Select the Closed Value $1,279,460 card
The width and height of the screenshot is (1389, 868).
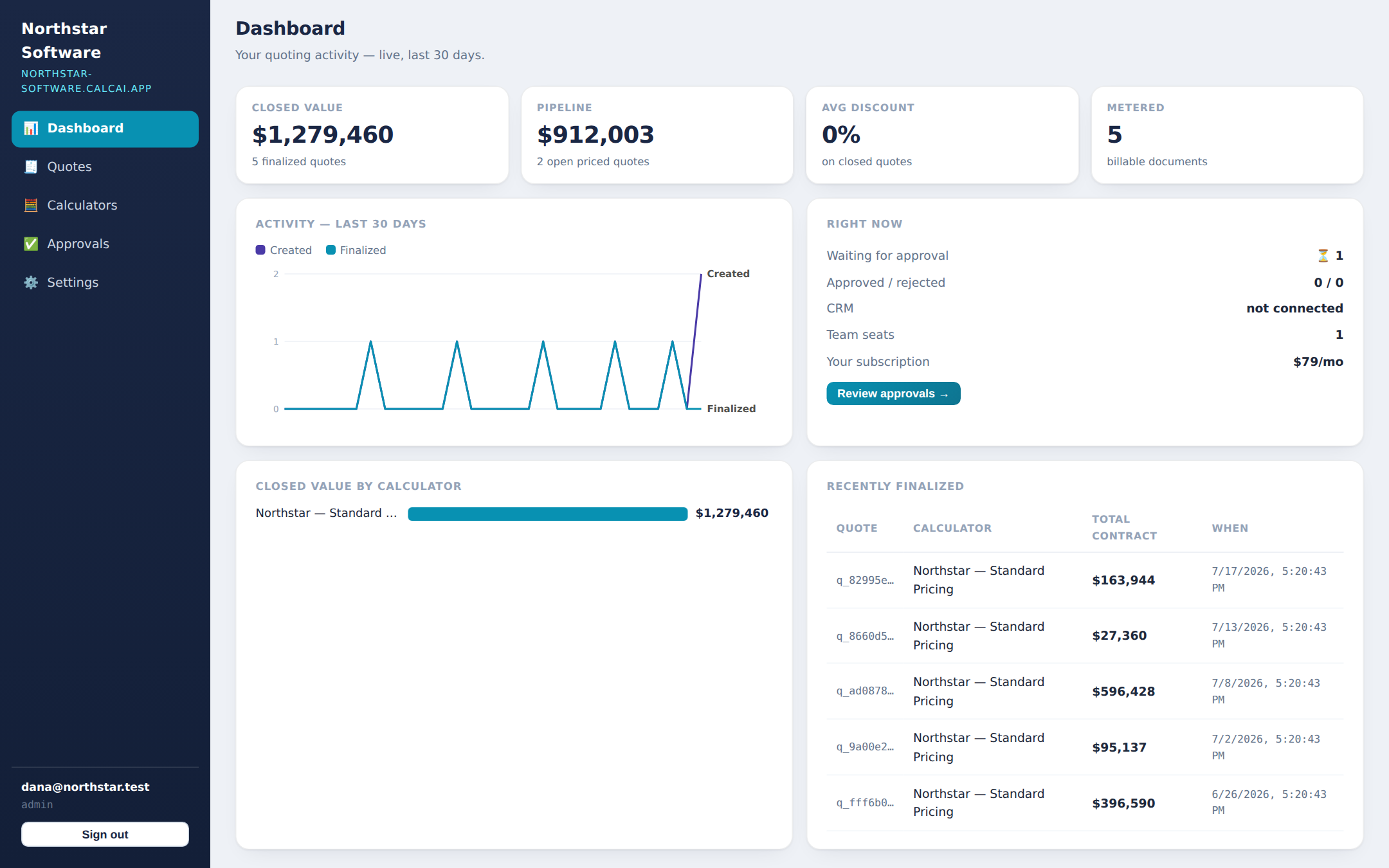click(x=372, y=135)
